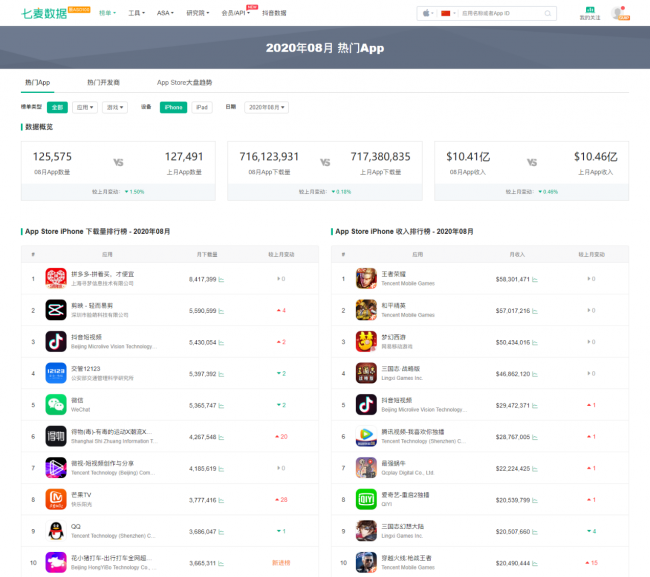Switch to the 热门开发商 tab
This screenshot has height=577, width=650.
click(x=103, y=82)
